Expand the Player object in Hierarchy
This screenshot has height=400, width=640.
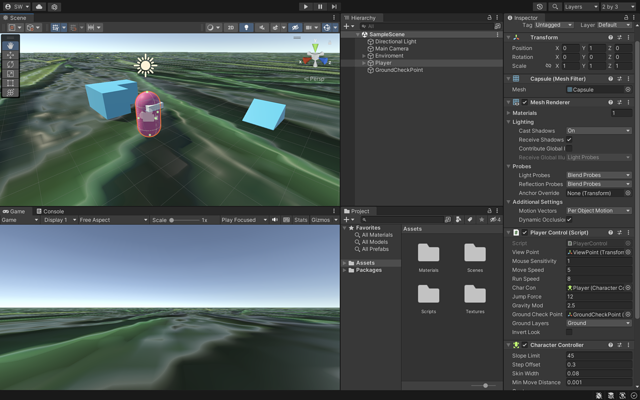[364, 63]
